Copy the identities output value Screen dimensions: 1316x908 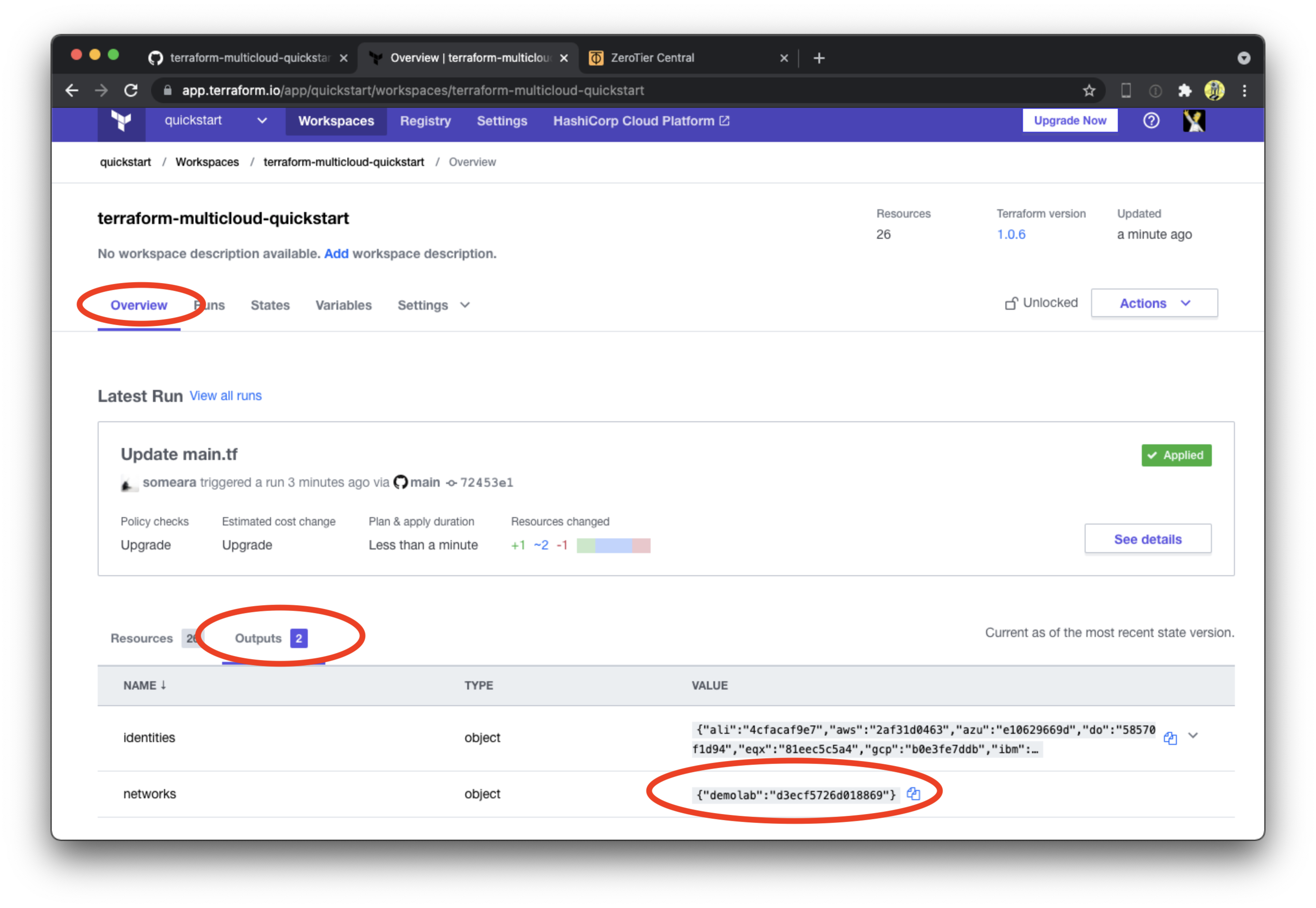point(1170,738)
